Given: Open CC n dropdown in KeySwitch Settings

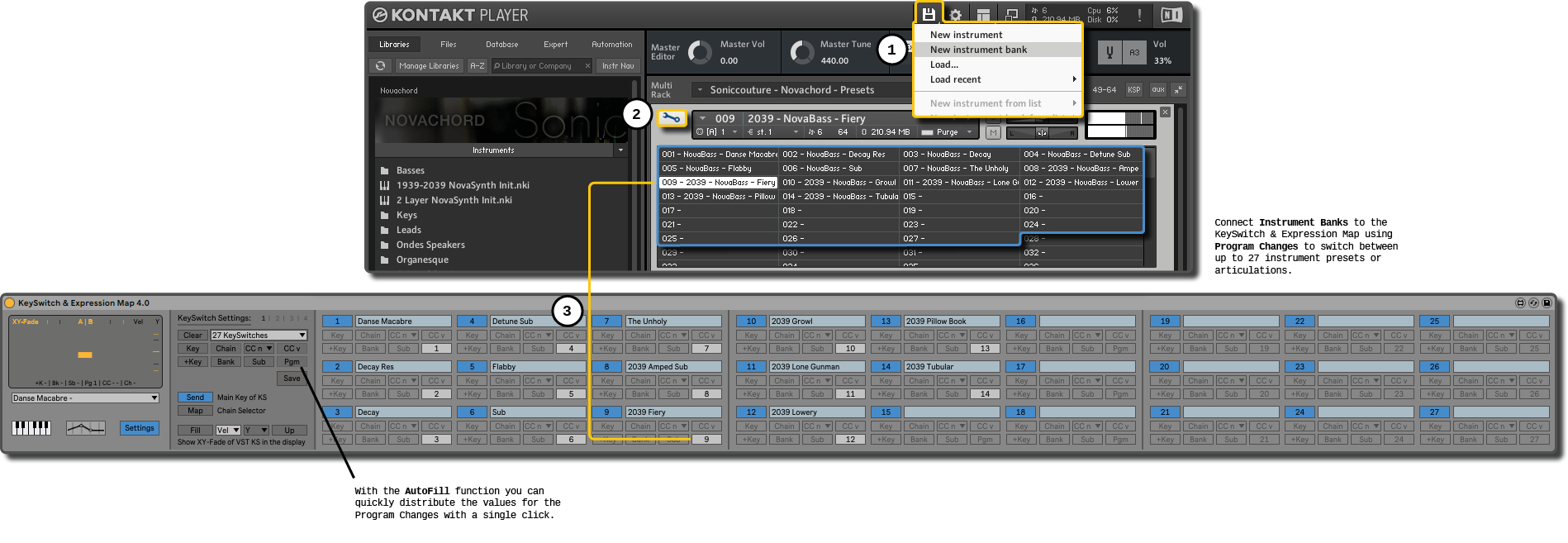Looking at the screenshot, I should [259, 349].
